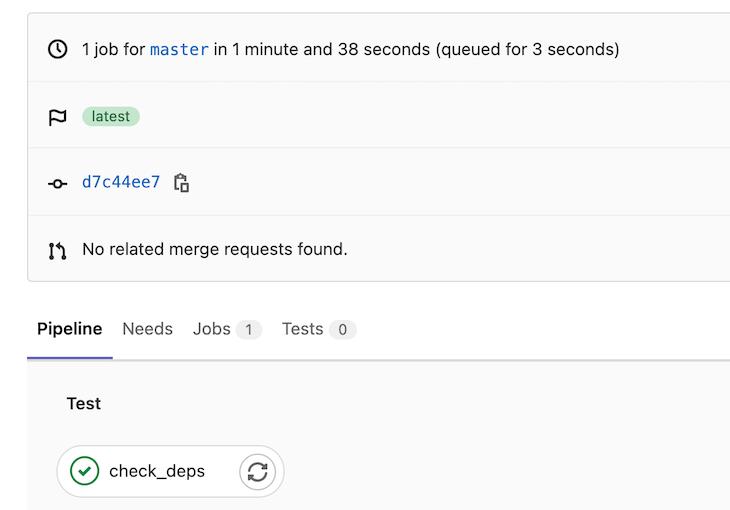
Task: Click the Jobs count badge 1
Action: (x=249, y=330)
